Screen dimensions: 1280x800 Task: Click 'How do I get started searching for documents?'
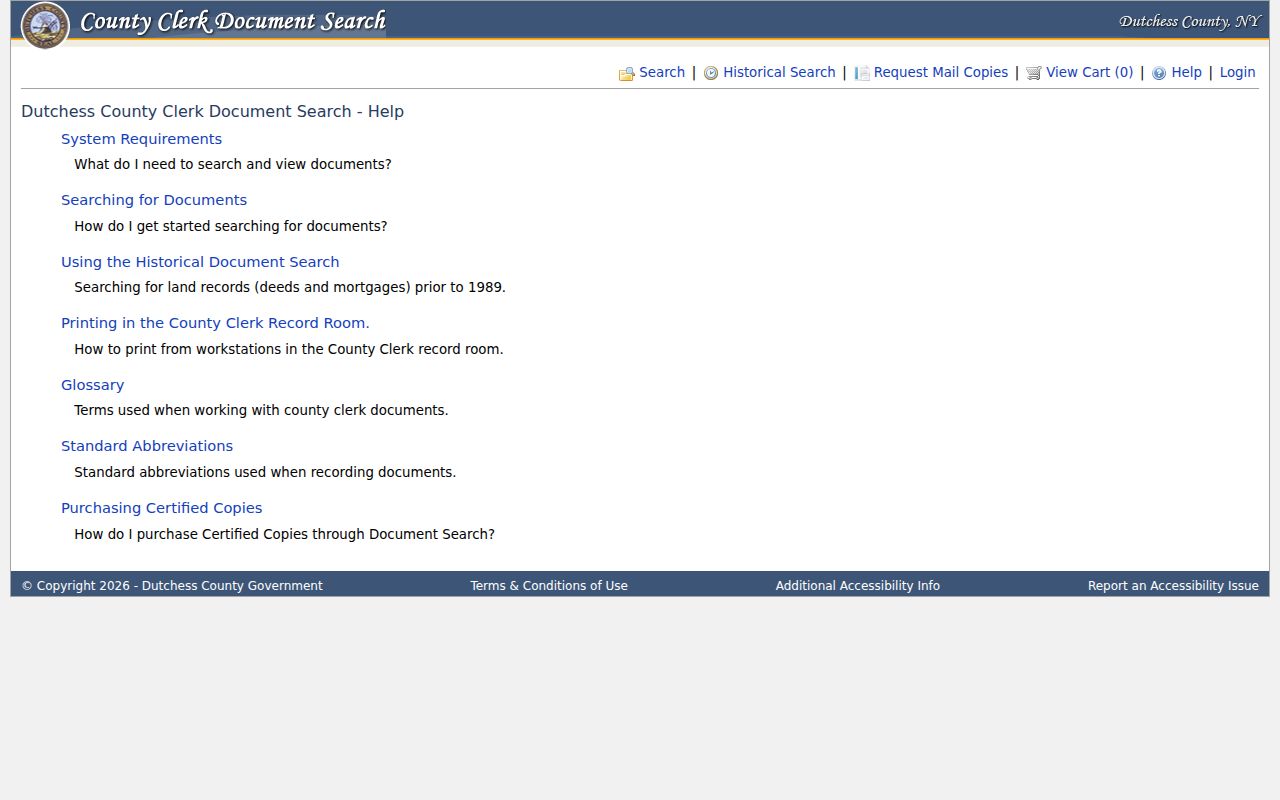coord(231,226)
